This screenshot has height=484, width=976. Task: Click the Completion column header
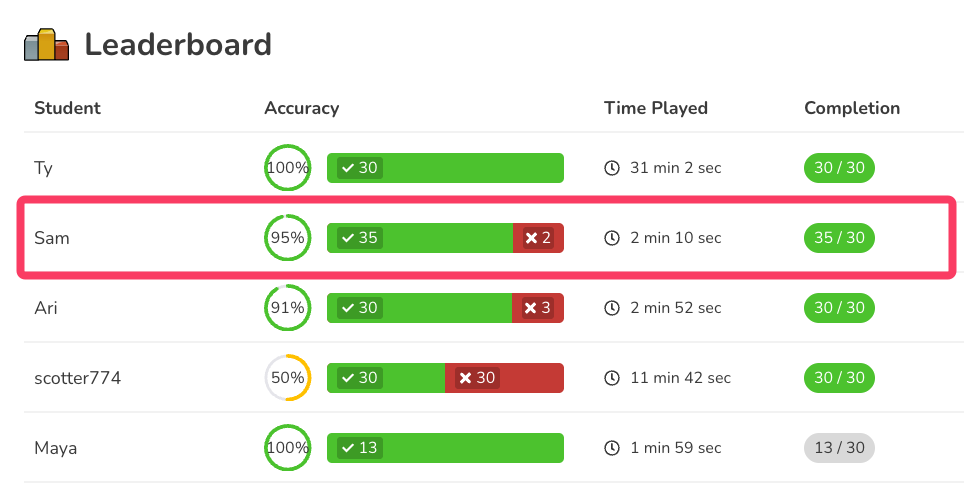pyautogui.click(x=852, y=108)
